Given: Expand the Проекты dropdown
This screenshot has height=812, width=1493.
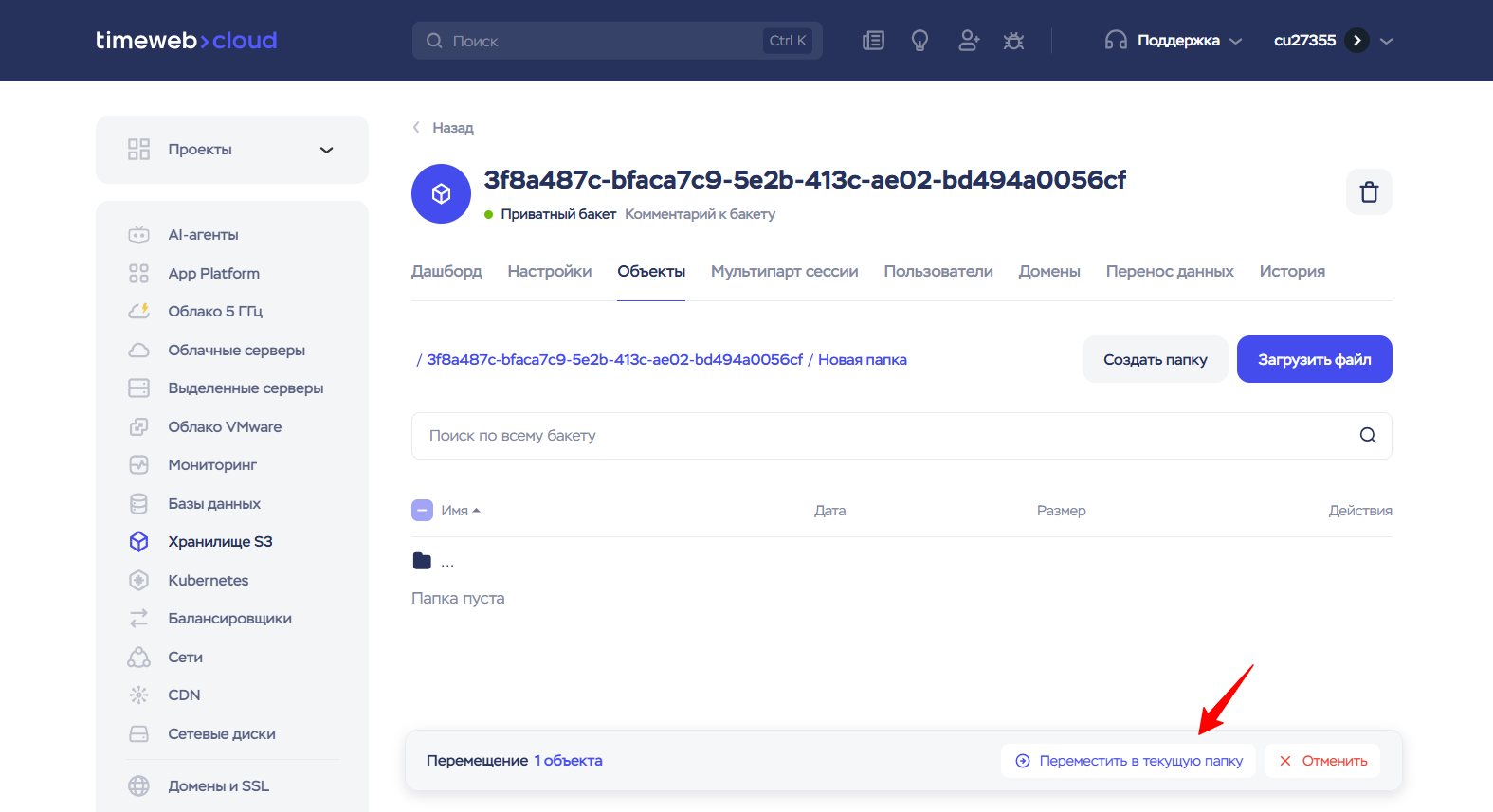Looking at the screenshot, I should click(x=232, y=150).
